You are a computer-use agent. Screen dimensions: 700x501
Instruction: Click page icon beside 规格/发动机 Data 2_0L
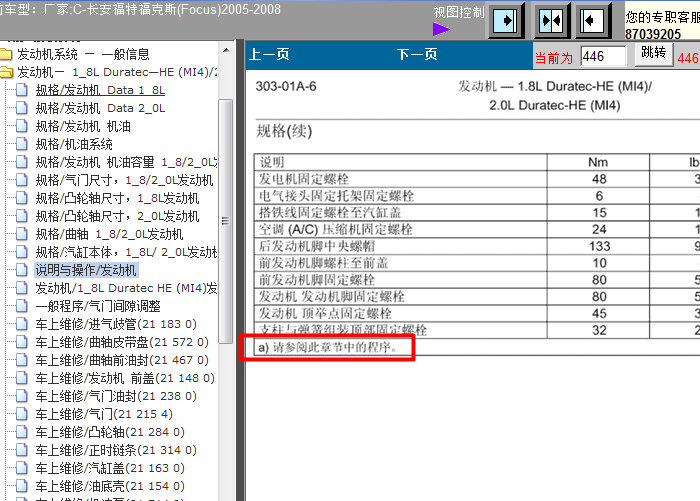tap(21, 108)
